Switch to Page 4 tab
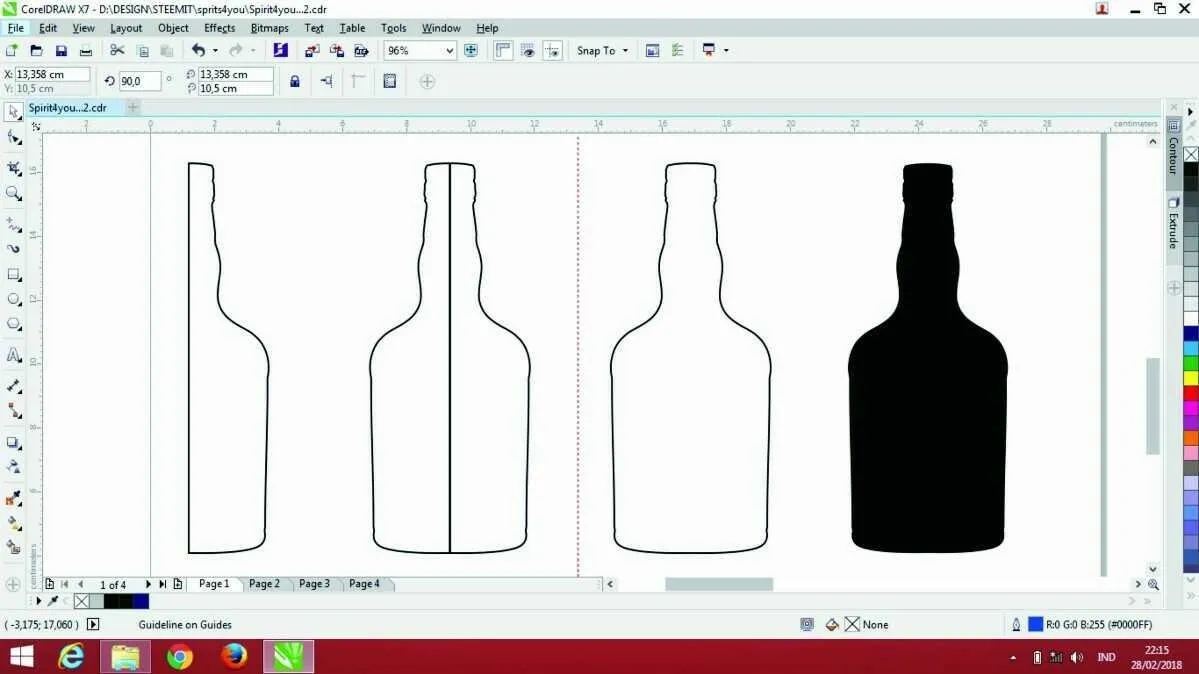Viewport: 1199px width, 674px height. point(364,584)
